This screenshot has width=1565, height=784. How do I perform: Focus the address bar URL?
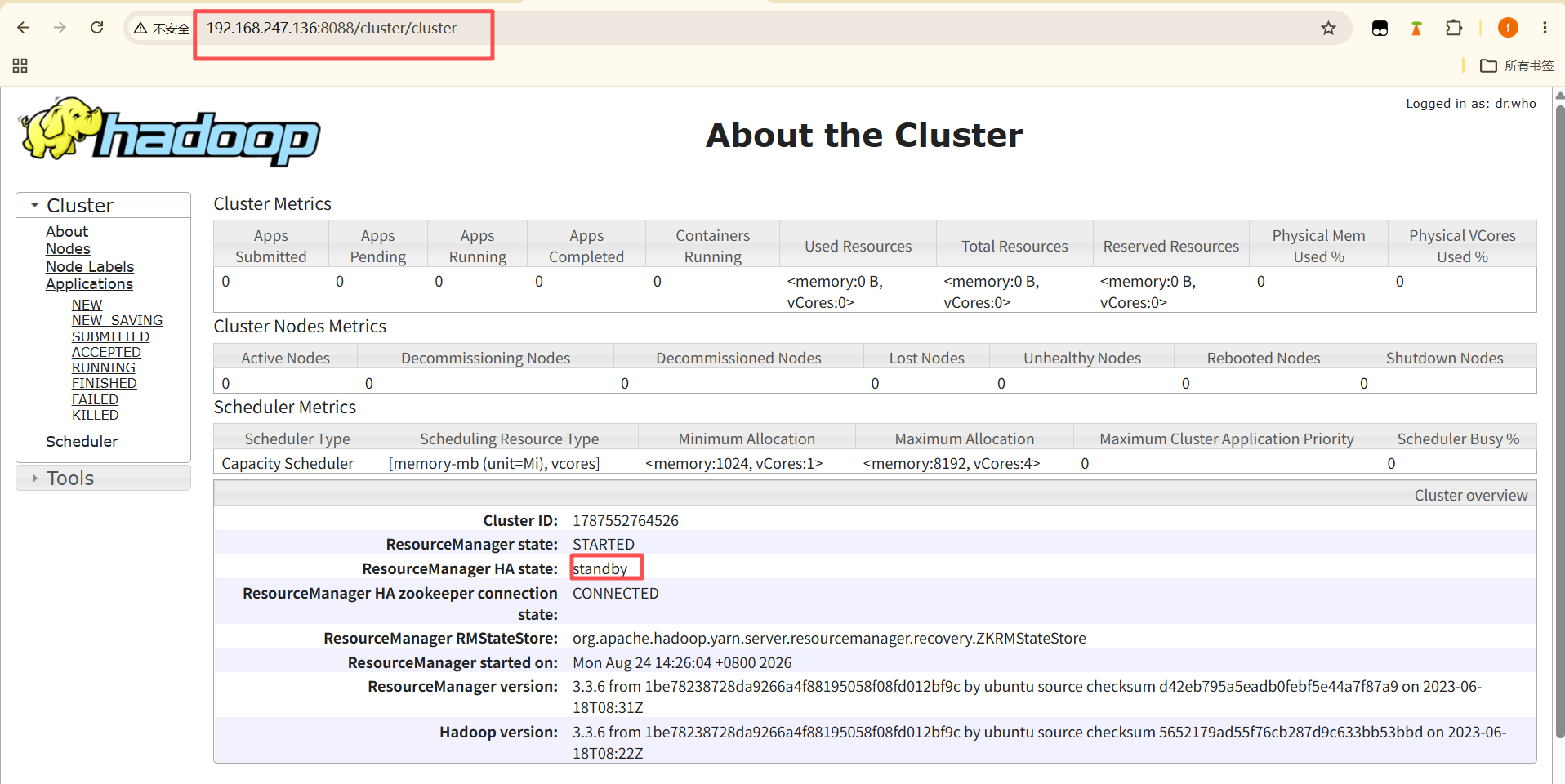point(332,29)
